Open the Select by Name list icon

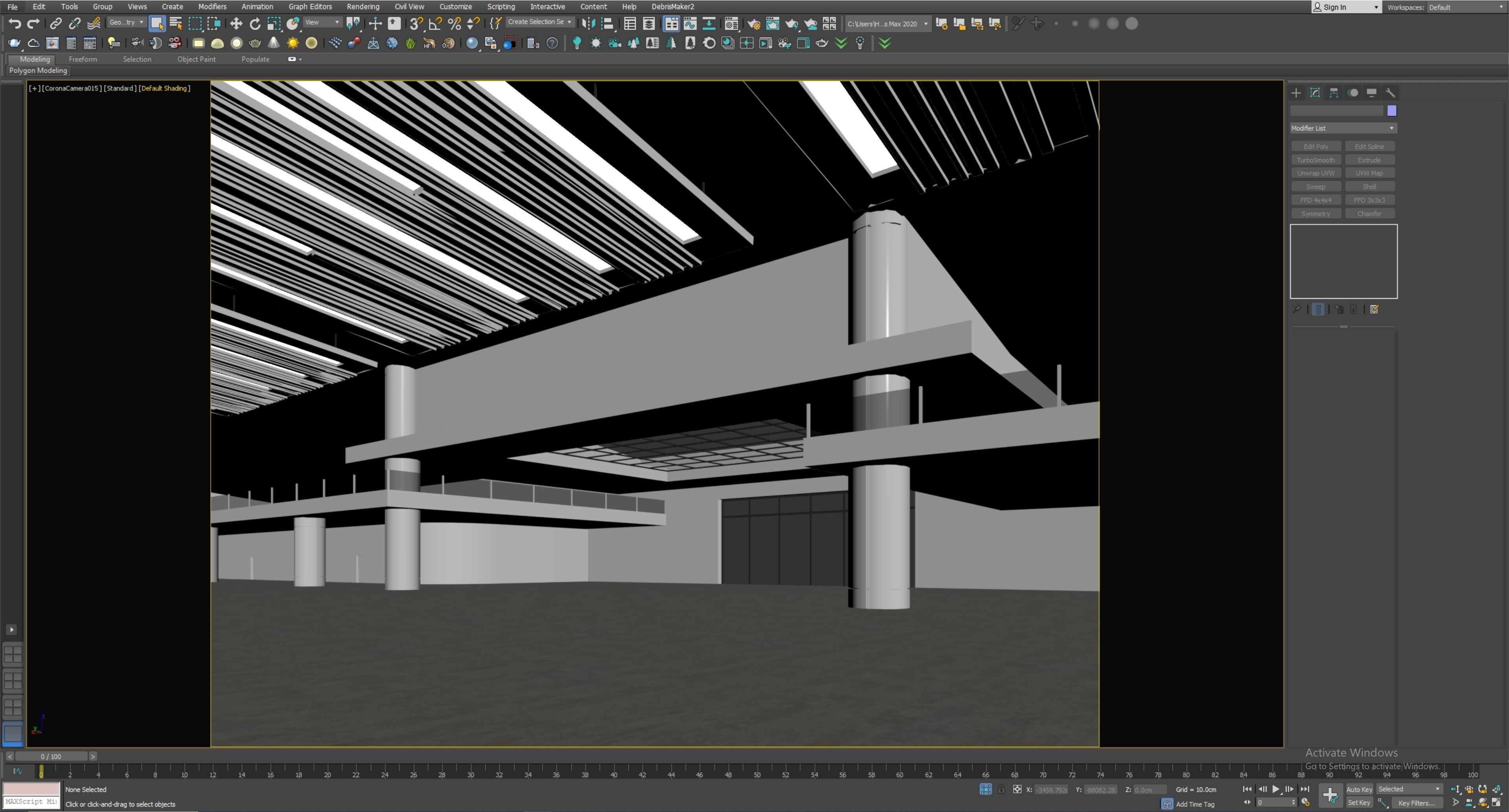tap(176, 24)
